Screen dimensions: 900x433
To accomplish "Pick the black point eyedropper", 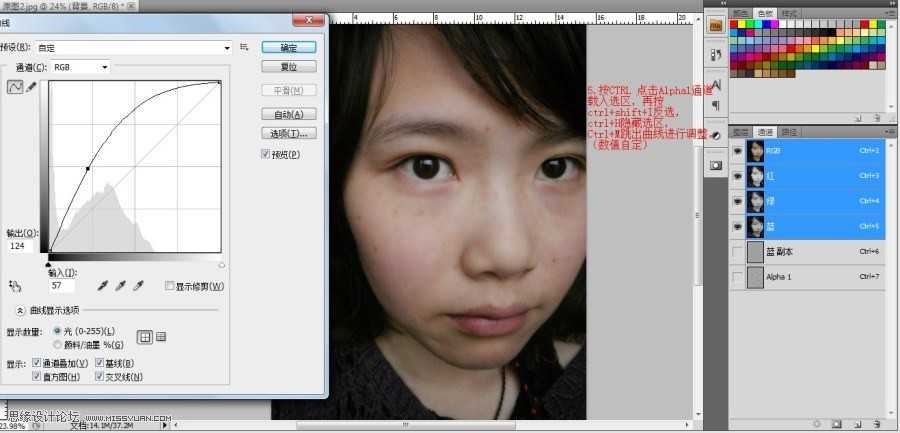I will point(103,285).
